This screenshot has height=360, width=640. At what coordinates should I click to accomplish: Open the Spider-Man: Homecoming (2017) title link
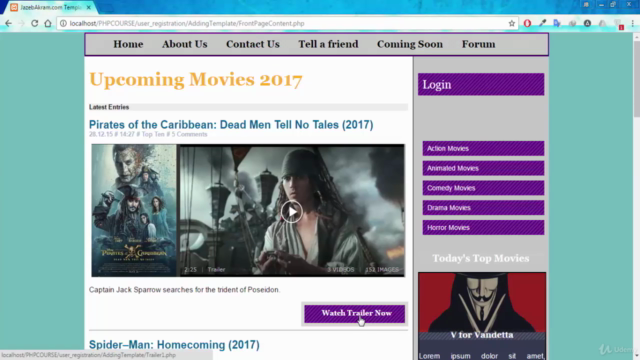point(174,345)
